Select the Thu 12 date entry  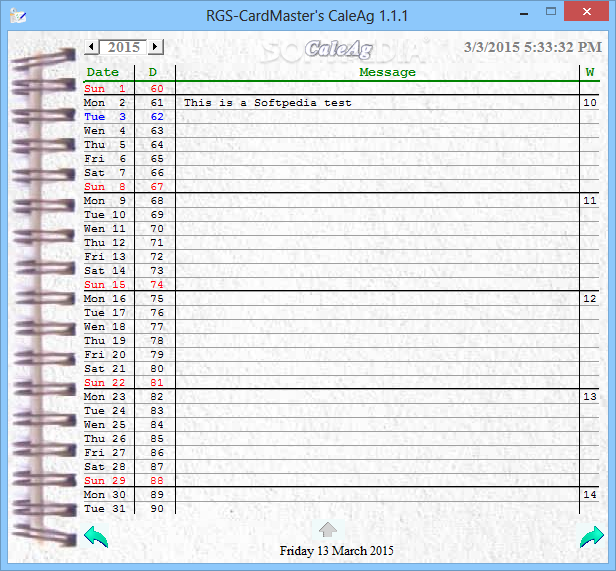tap(104, 243)
